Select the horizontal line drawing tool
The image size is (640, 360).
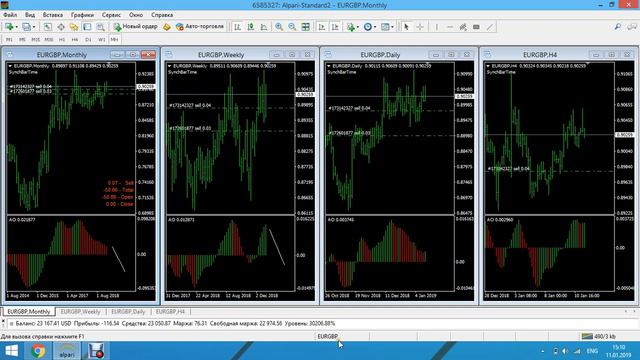click(x=450, y=27)
